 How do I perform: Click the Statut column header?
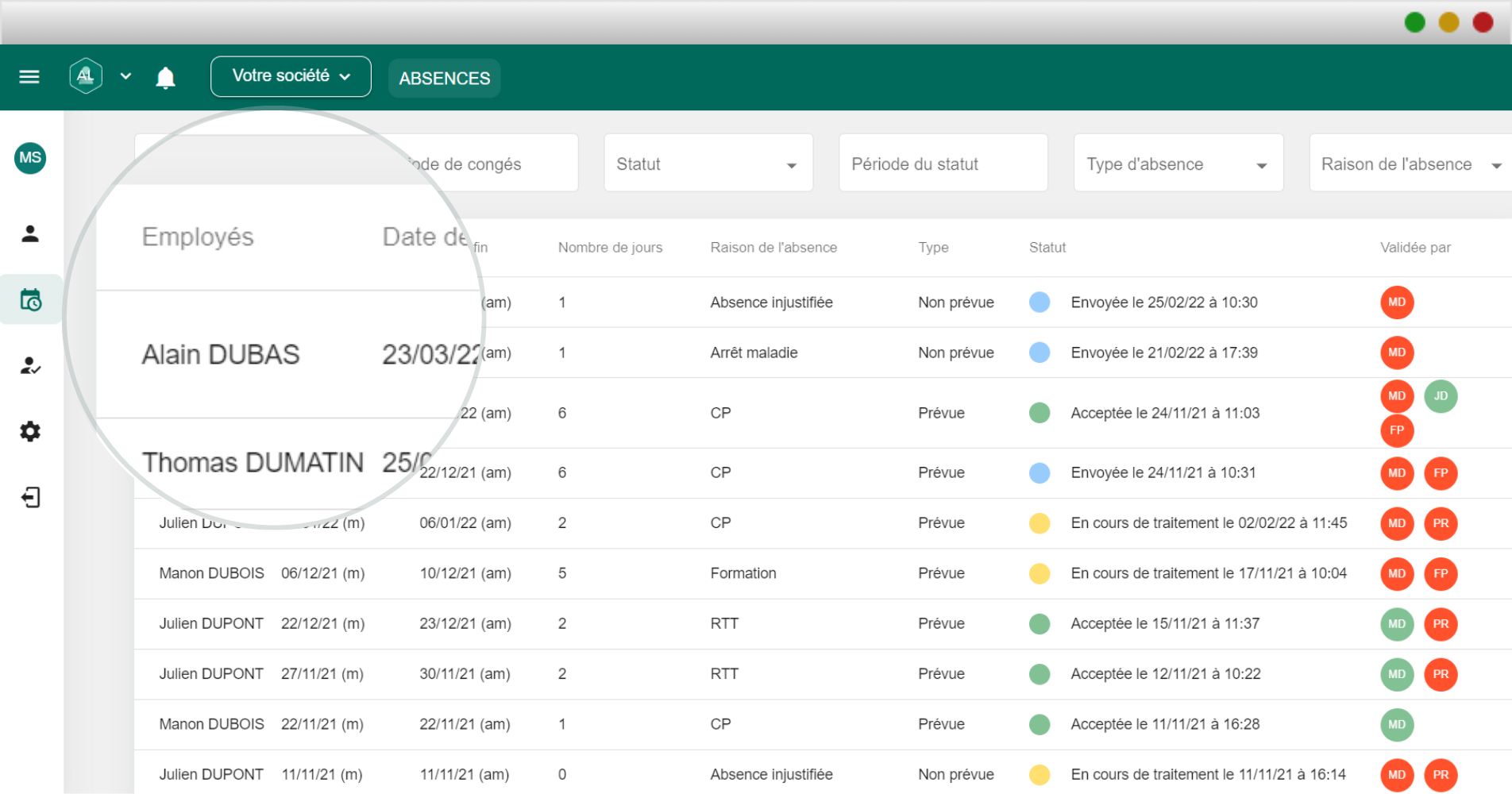click(x=1047, y=248)
